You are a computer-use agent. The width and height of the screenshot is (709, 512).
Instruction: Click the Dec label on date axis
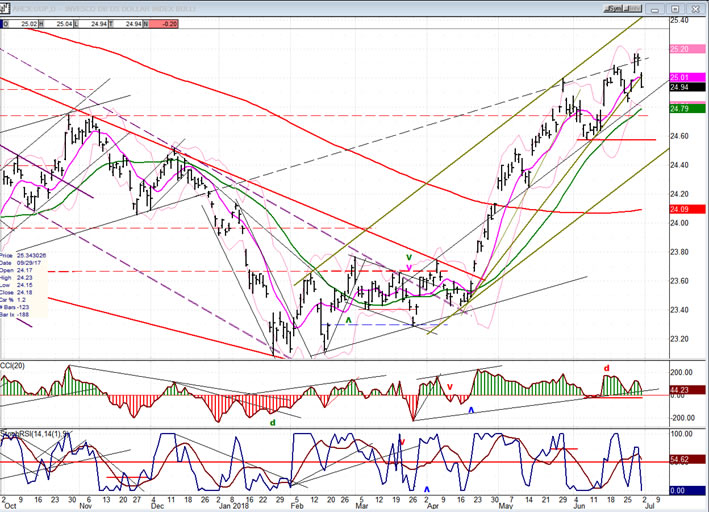157,506
